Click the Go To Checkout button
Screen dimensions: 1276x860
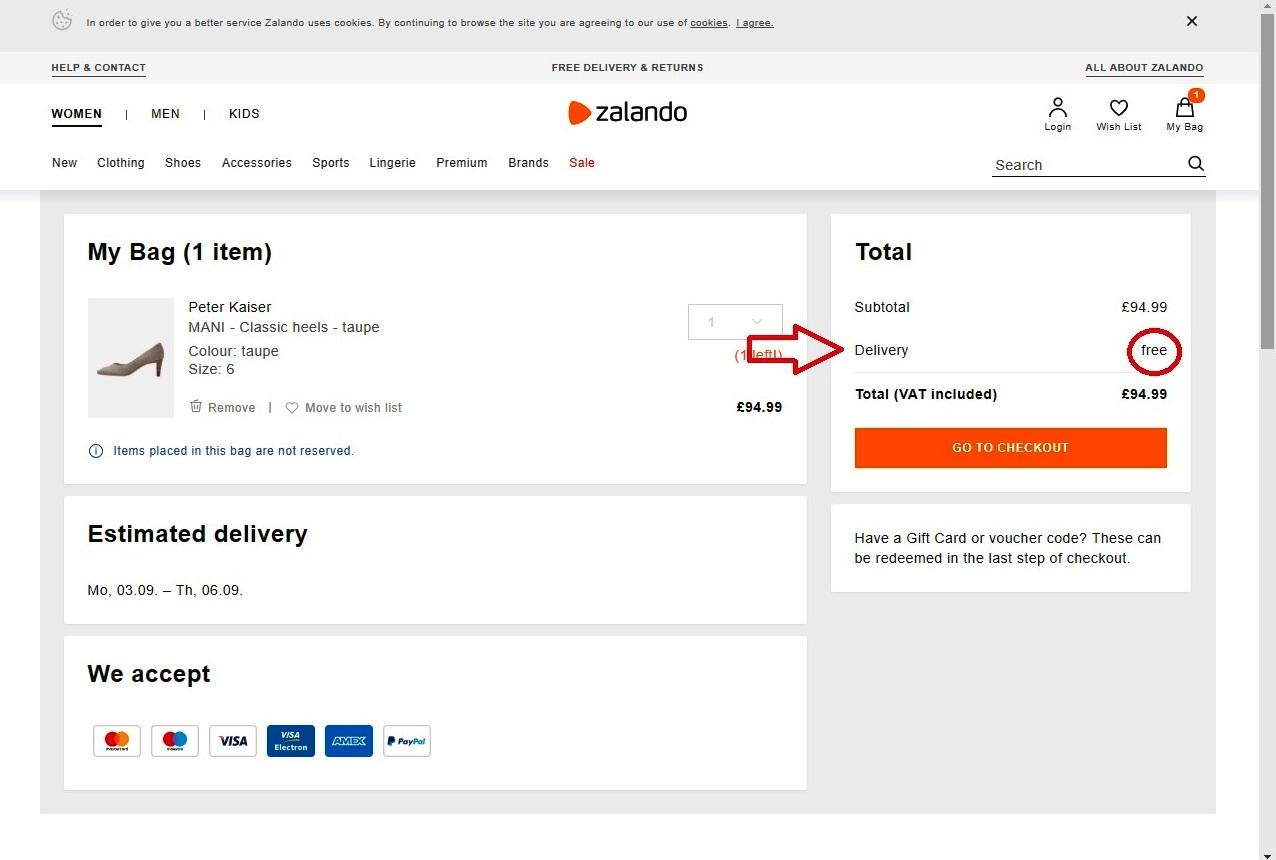[1010, 448]
